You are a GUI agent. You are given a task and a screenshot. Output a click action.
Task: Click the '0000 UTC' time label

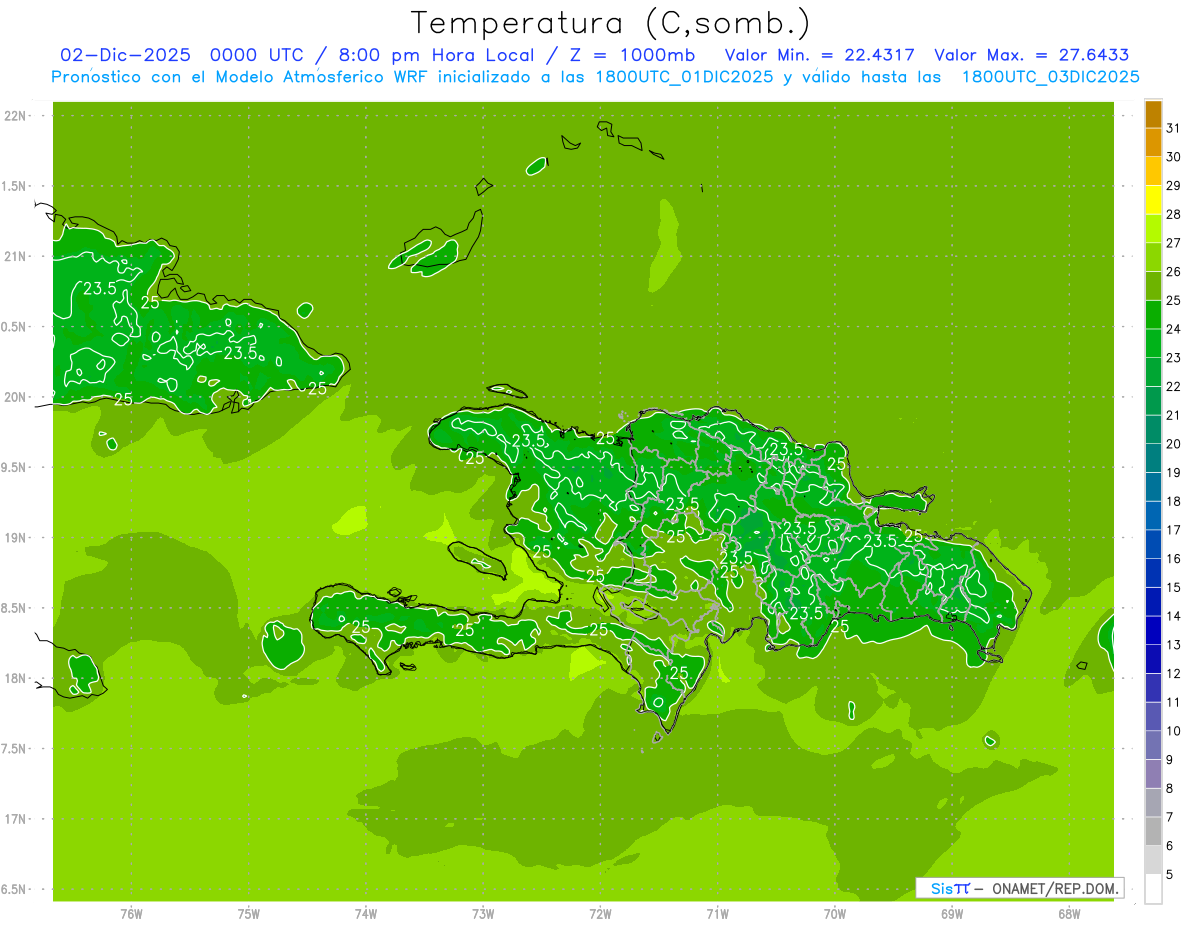(255, 55)
